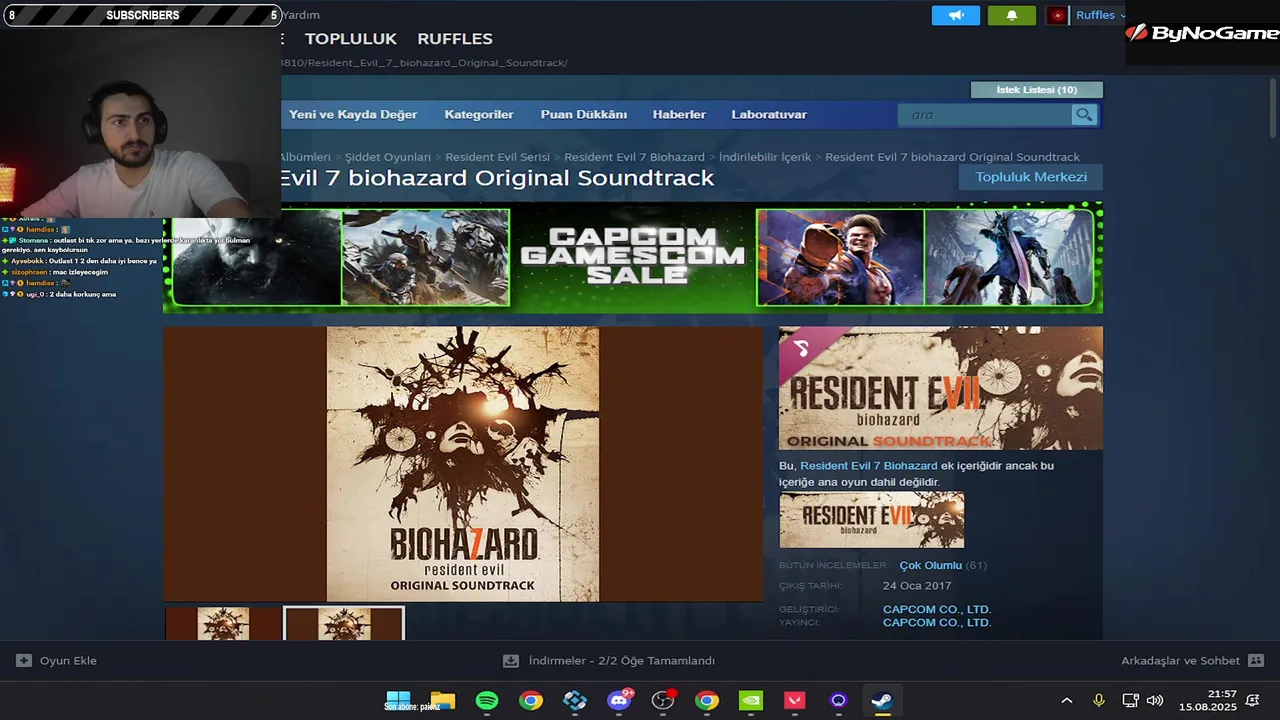Click the Capcom Gamescom Sale banner
This screenshot has width=1280, height=720.
coord(633,257)
